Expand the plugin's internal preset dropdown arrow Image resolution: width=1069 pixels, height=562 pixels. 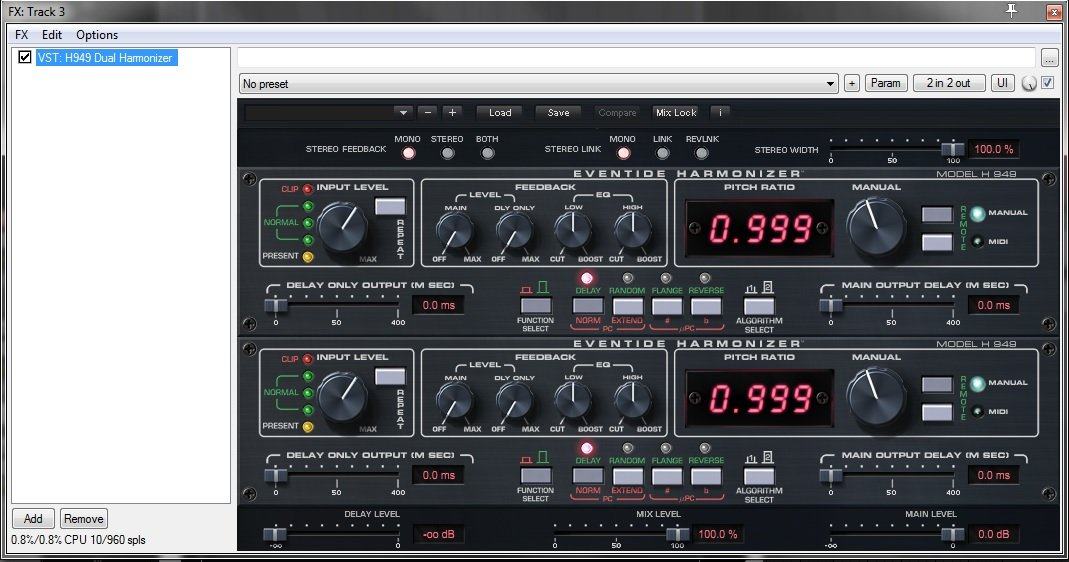pos(402,113)
